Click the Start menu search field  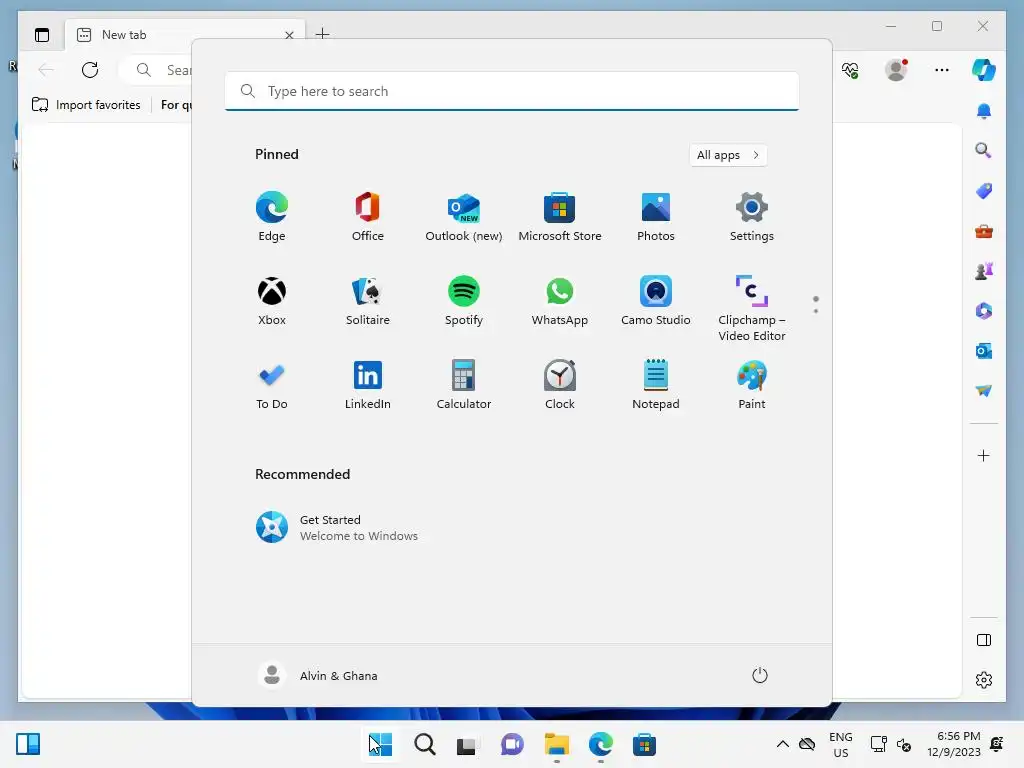pos(512,91)
